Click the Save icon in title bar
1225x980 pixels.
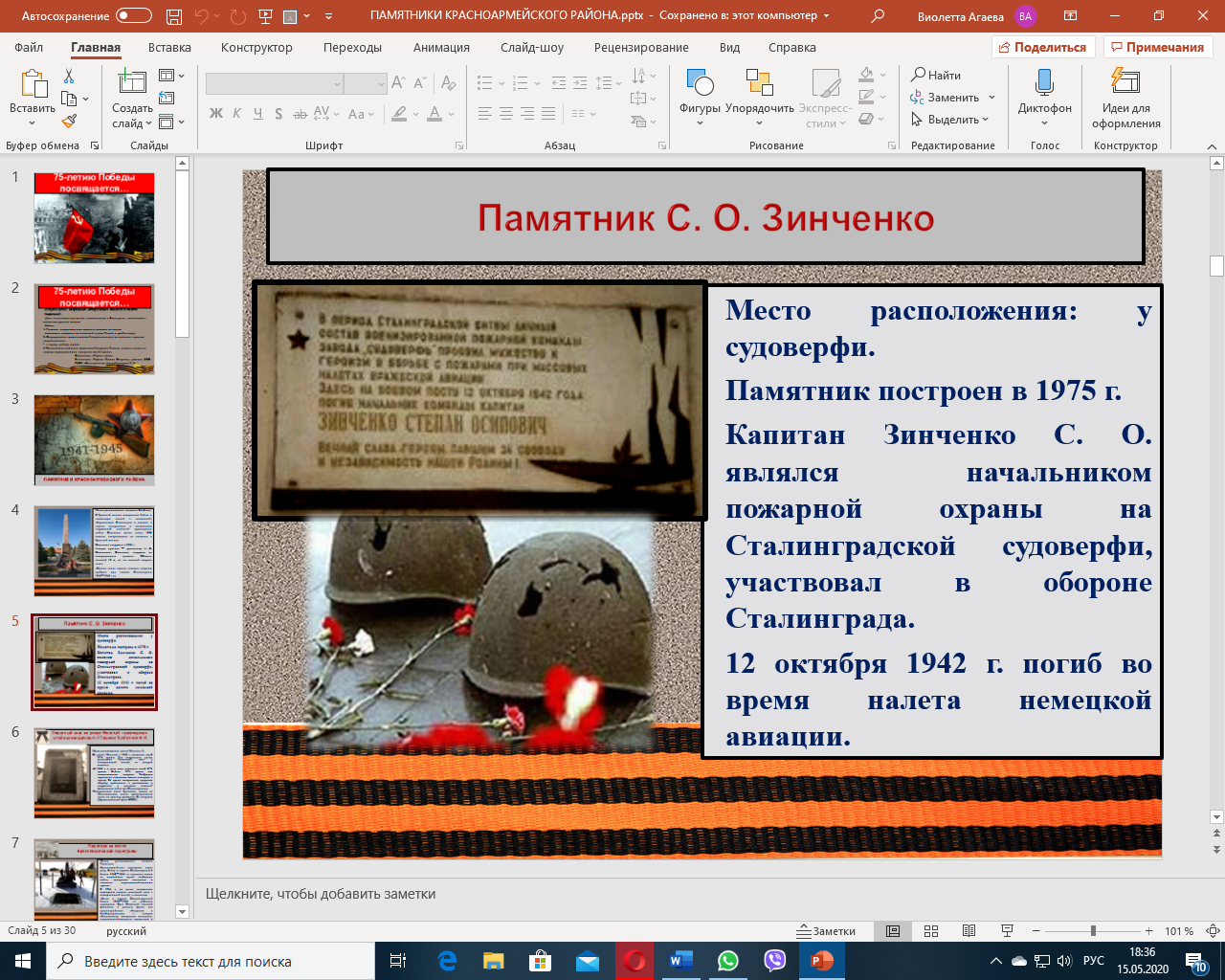[x=173, y=16]
